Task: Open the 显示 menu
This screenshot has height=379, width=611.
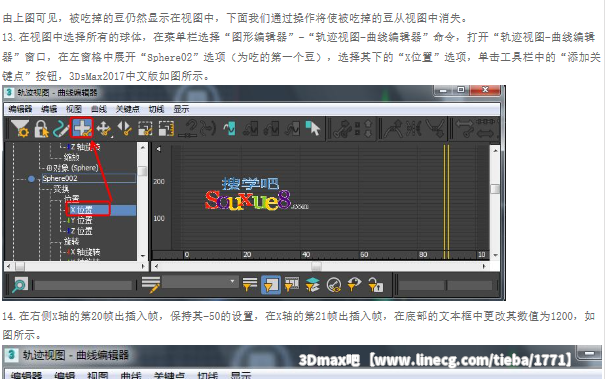Action: click(x=181, y=109)
